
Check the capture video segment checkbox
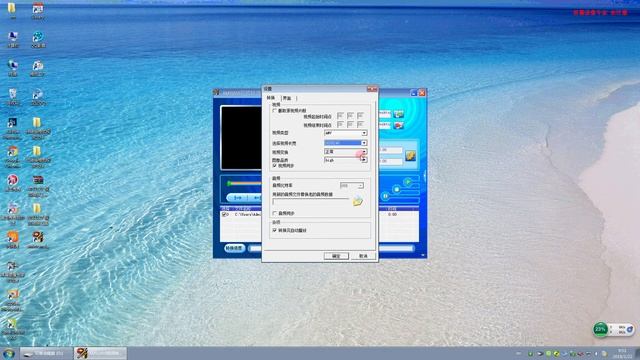pyautogui.click(x=275, y=111)
